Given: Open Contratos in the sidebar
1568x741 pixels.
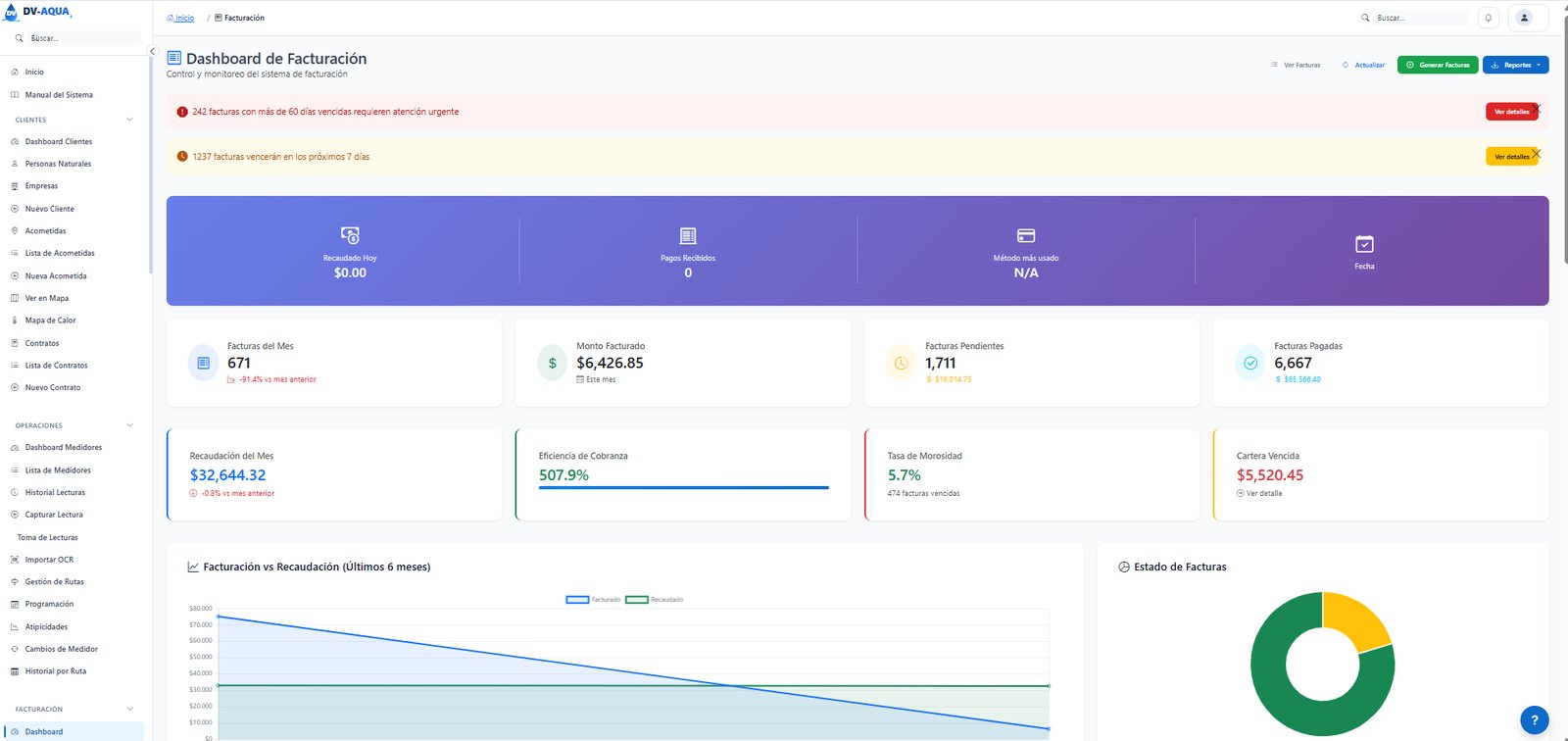Looking at the screenshot, I should tap(73, 343).
